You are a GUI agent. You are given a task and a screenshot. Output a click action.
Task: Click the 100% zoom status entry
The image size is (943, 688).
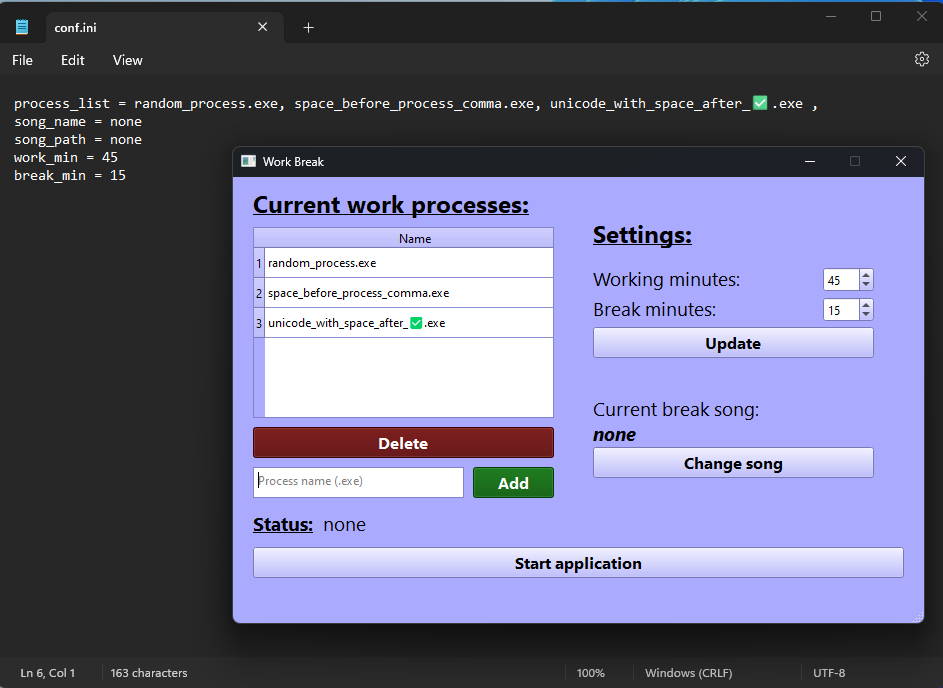point(591,673)
